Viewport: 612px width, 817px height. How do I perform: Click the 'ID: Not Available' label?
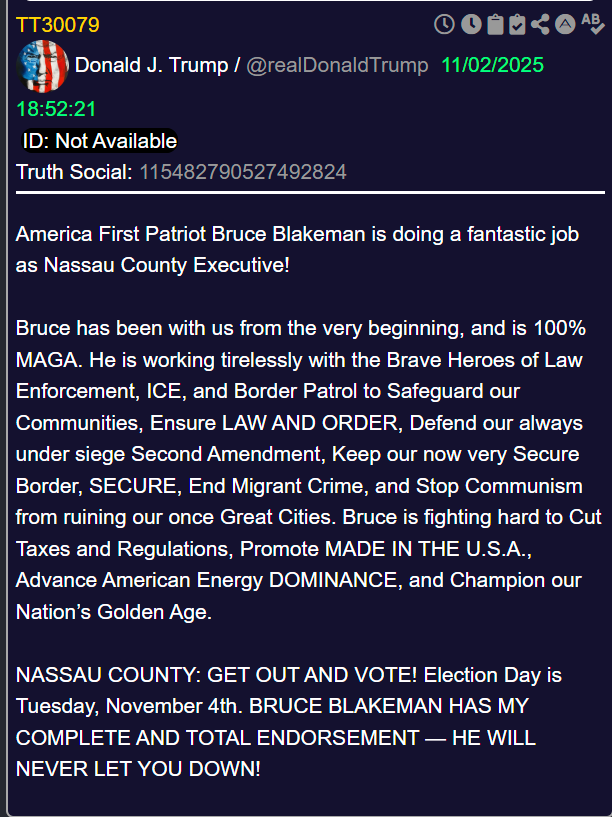point(99,141)
